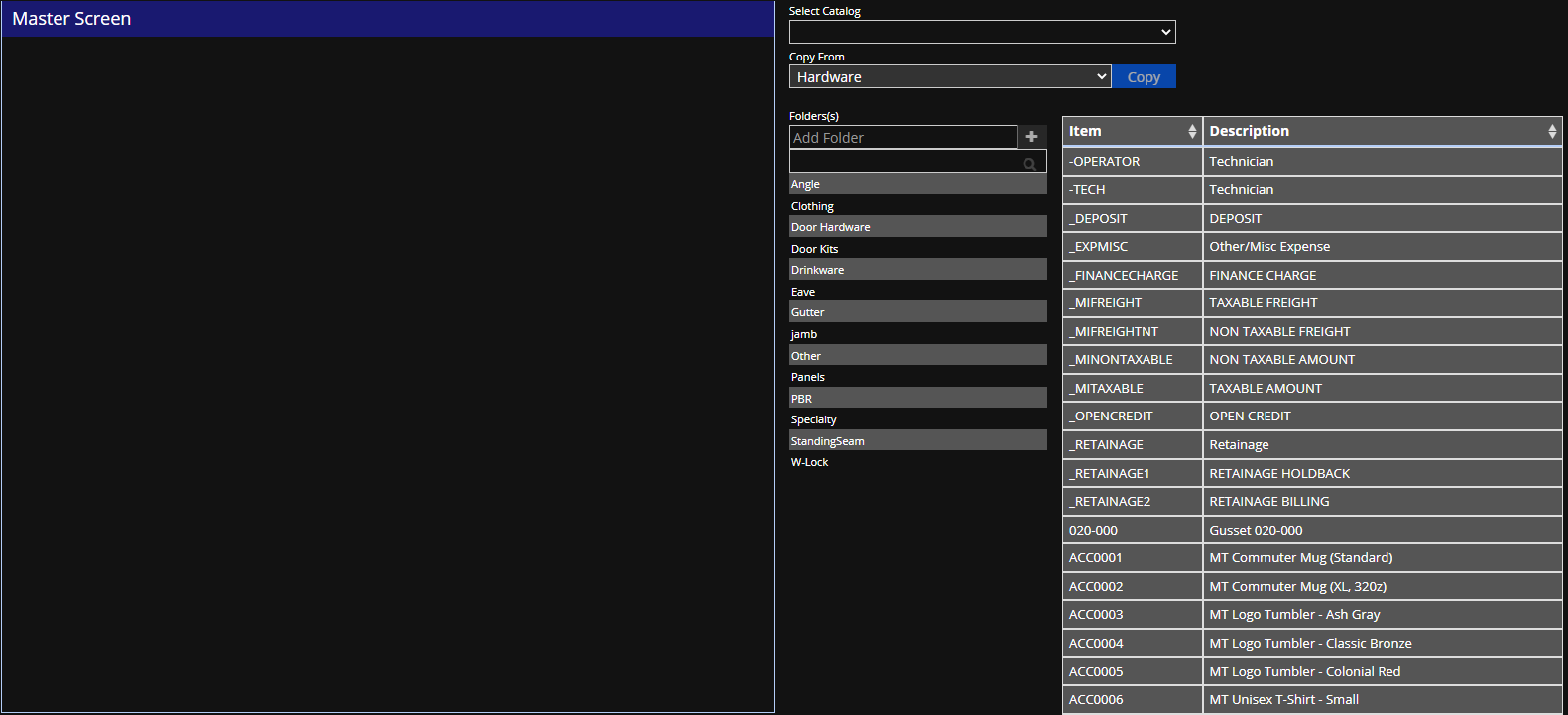Select the _FINANCECHARGE item
This screenshot has width=1568, height=715.
[x=1133, y=275]
